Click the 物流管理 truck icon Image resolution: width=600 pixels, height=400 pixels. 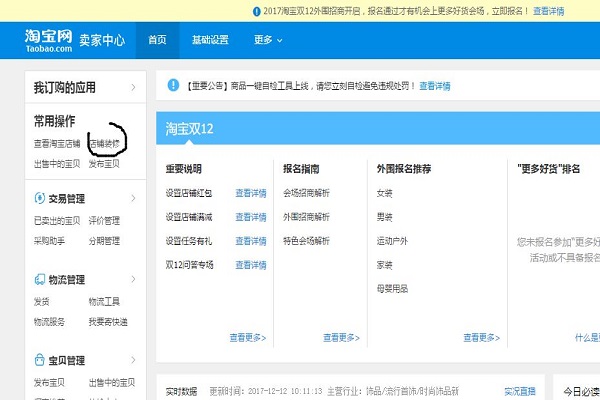coord(40,279)
